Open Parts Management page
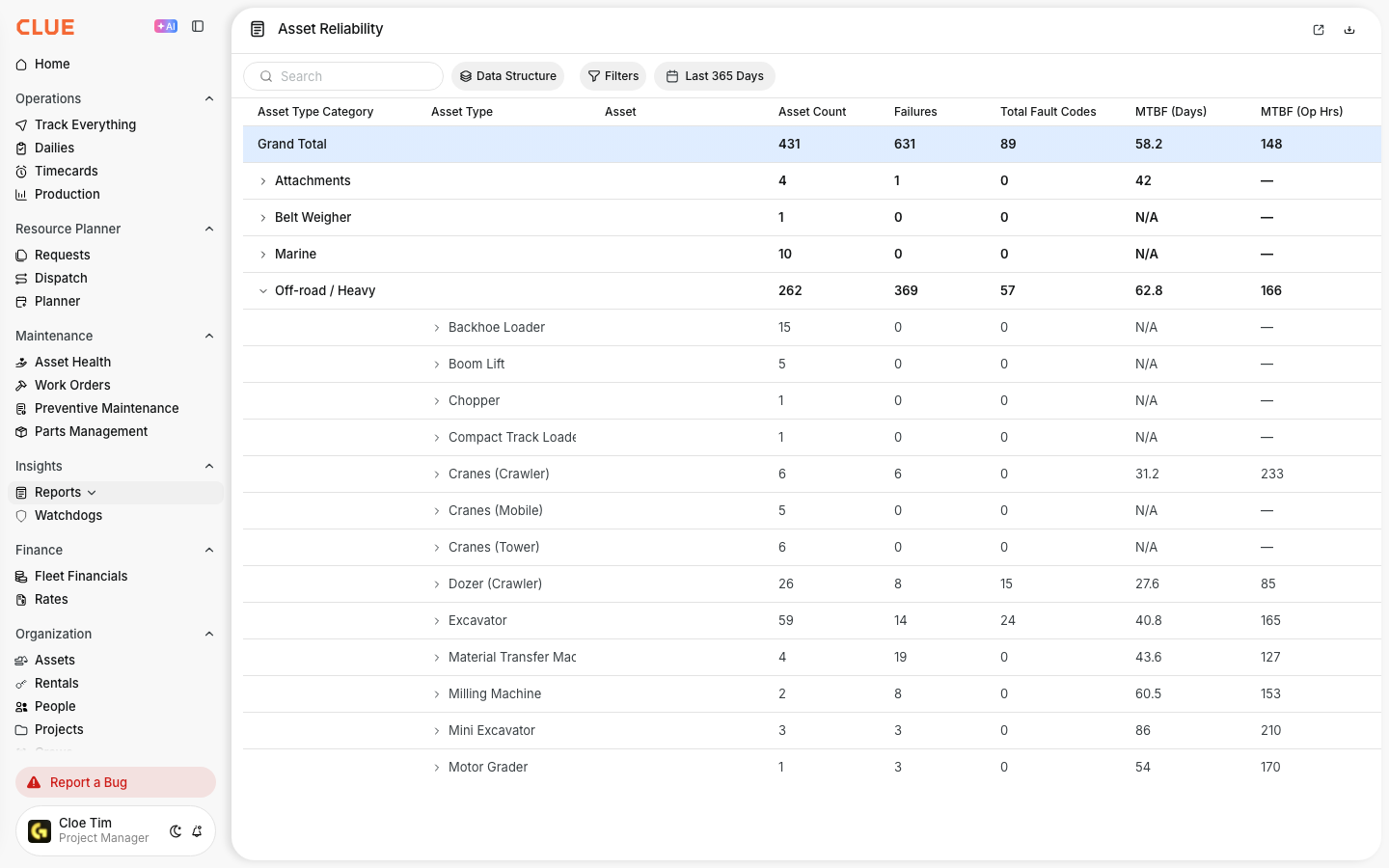This screenshot has width=1389, height=868. [x=91, y=431]
